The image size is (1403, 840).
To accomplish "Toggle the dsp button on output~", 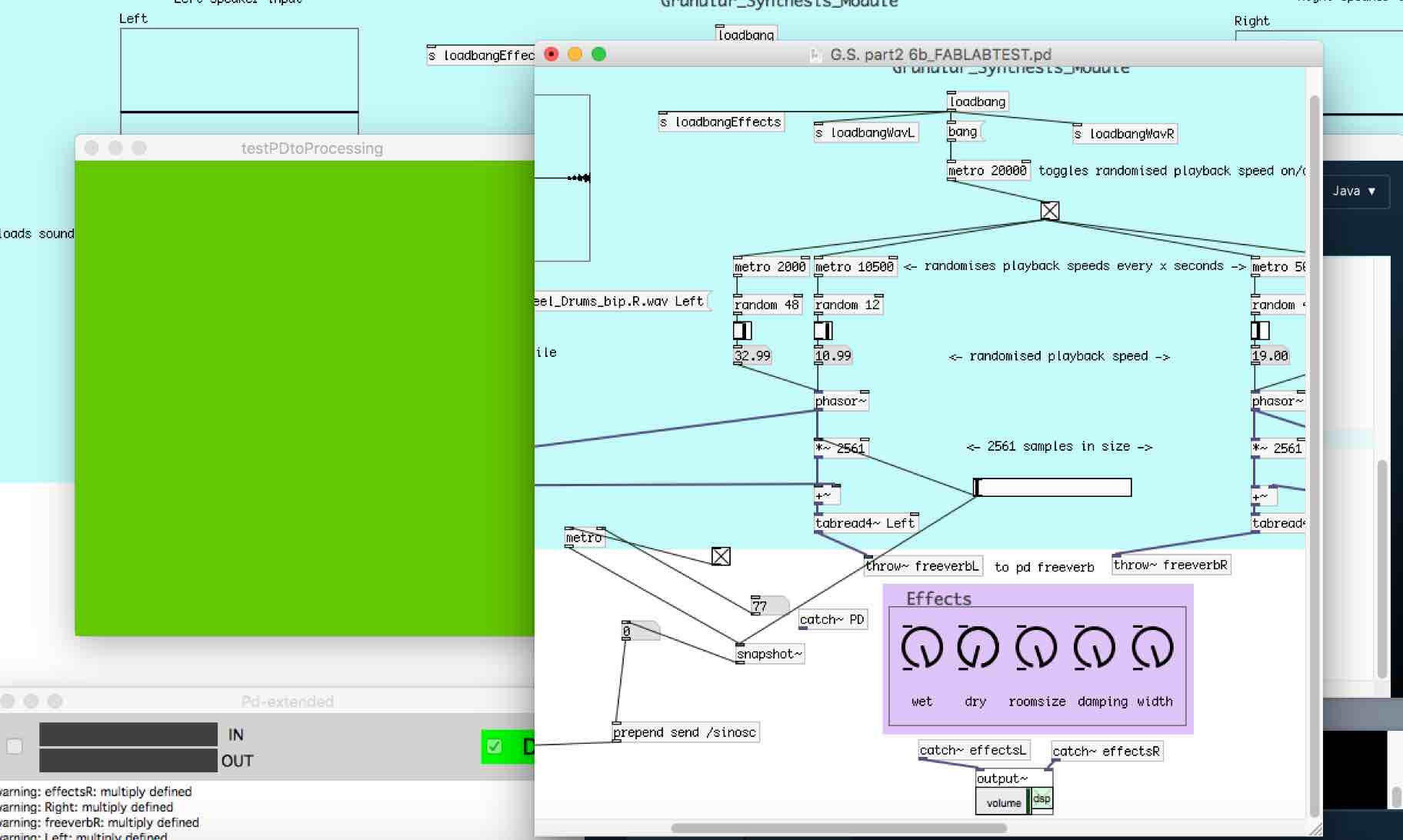I will pyautogui.click(x=1041, y=798).
